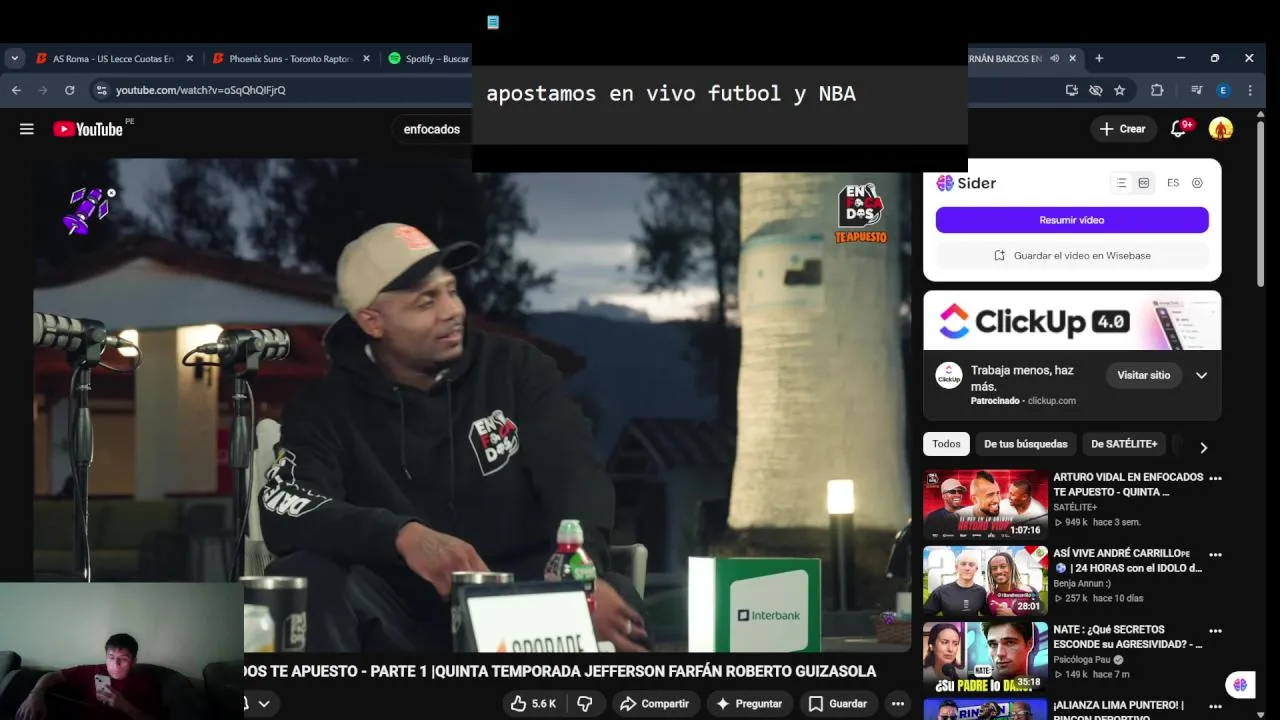
Task: Open the browser extensions puzzle icon
Action: tap(1157, 90)
